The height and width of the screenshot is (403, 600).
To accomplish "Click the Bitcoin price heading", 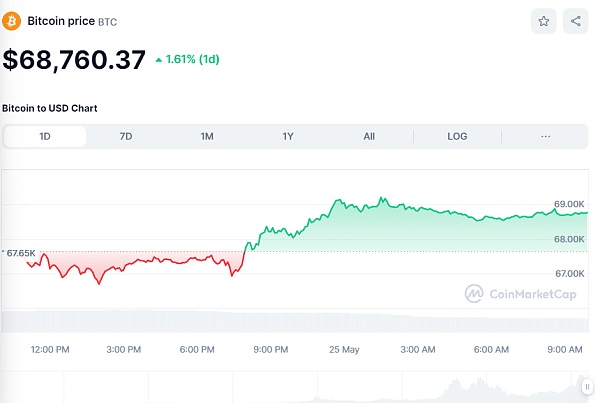I will click(61, 20).
